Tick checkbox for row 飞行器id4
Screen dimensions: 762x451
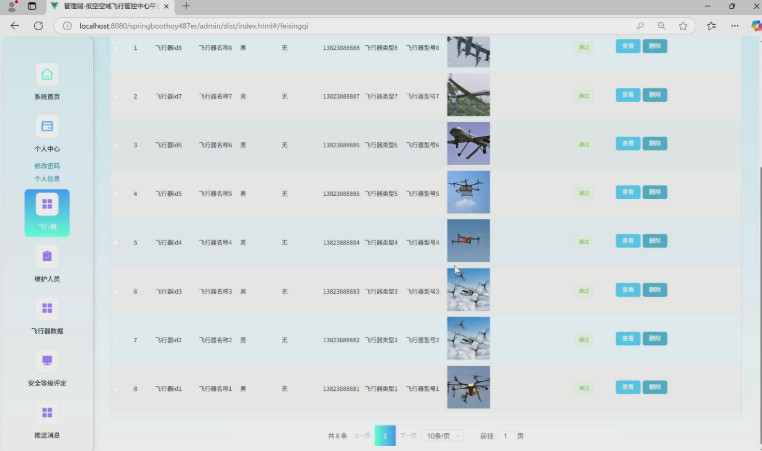[x=116, y=242]
